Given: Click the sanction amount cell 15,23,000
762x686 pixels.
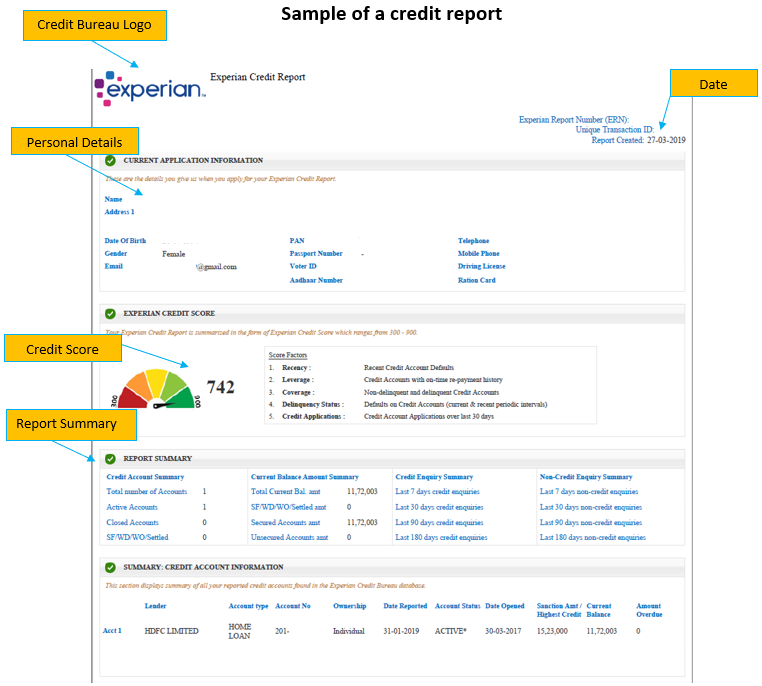Looking at the screenshot, I should click(552, 631).
